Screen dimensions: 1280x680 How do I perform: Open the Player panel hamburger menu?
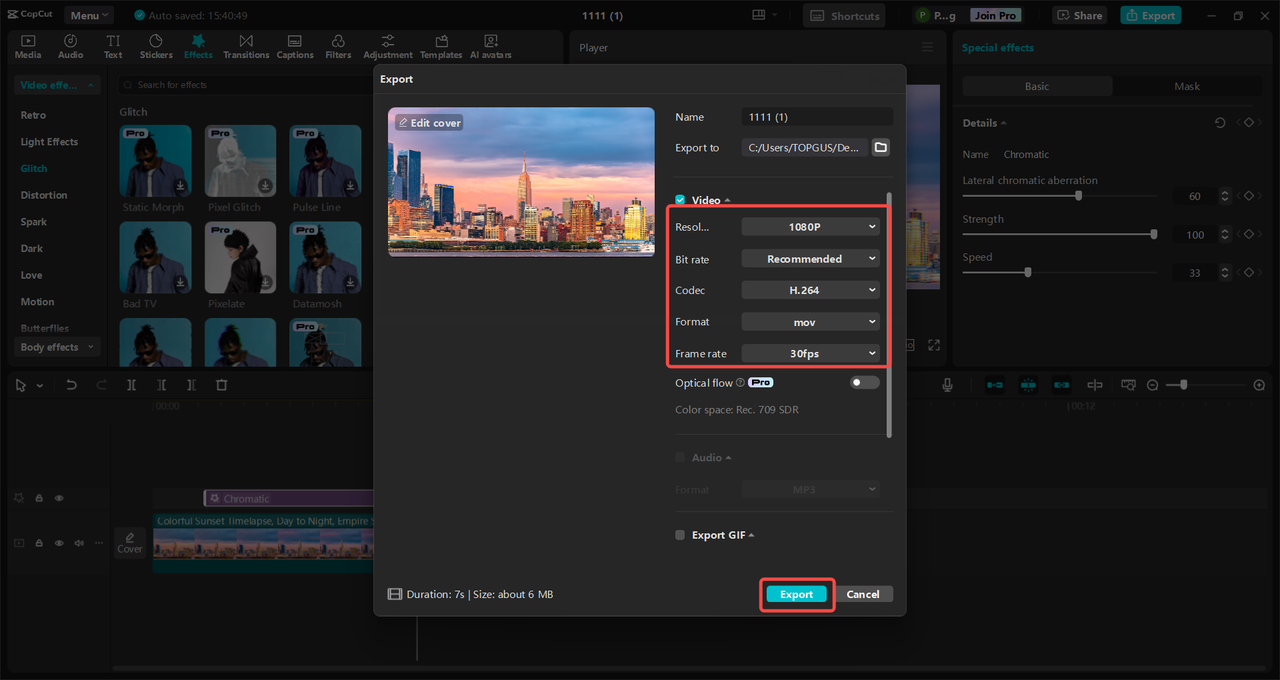coord(927,47)
